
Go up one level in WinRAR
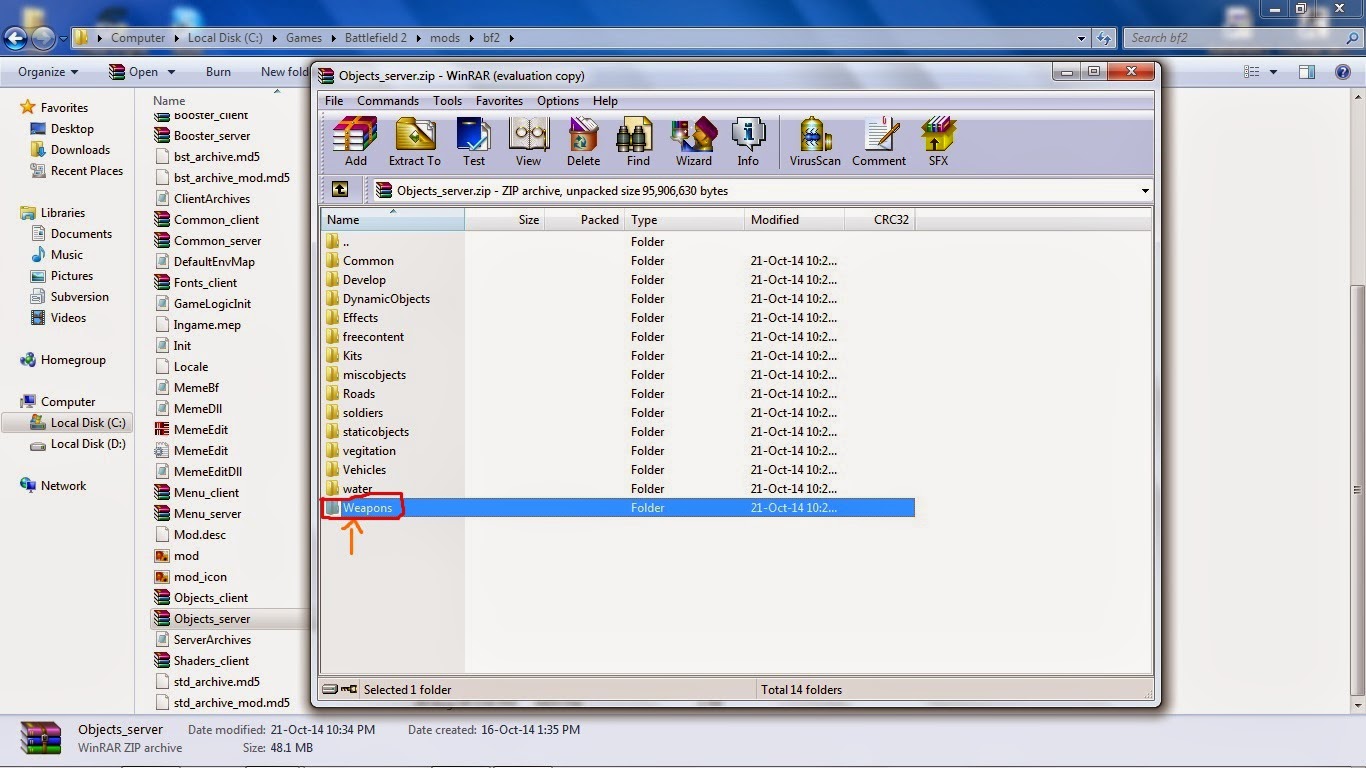coord(340,190)
